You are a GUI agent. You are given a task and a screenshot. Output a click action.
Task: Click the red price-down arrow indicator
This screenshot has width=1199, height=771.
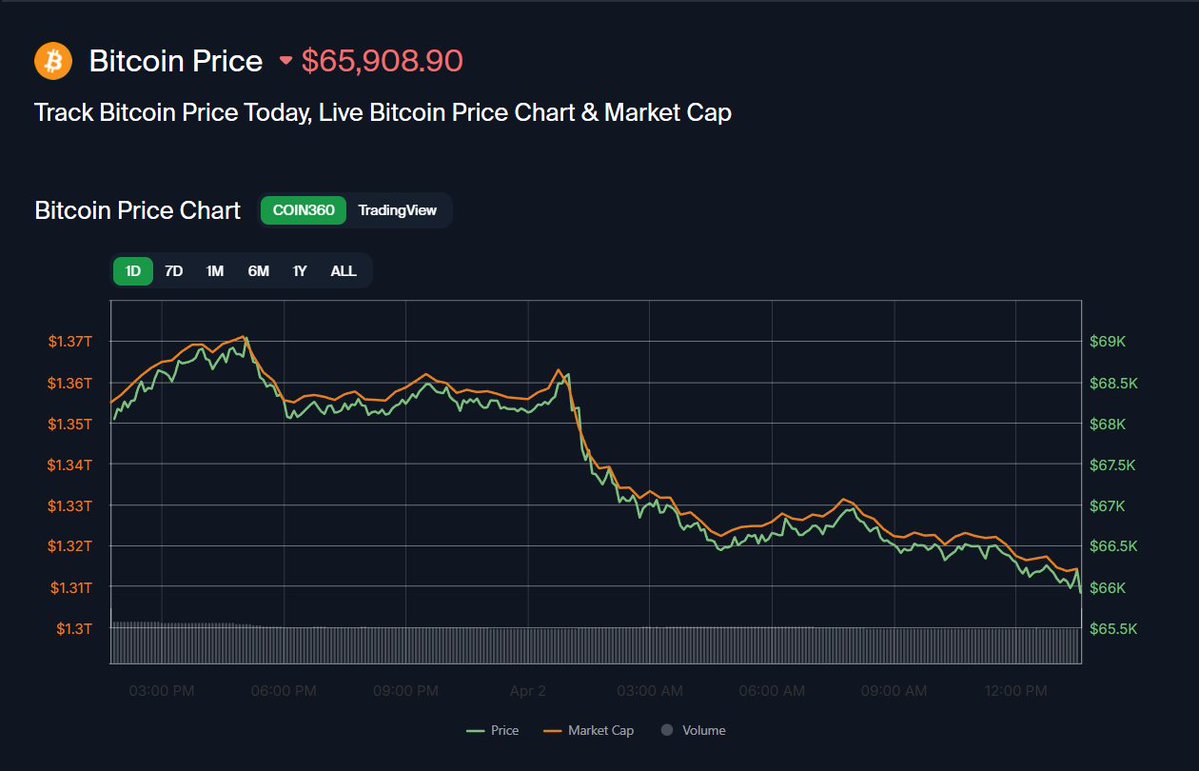pos(286,61)
